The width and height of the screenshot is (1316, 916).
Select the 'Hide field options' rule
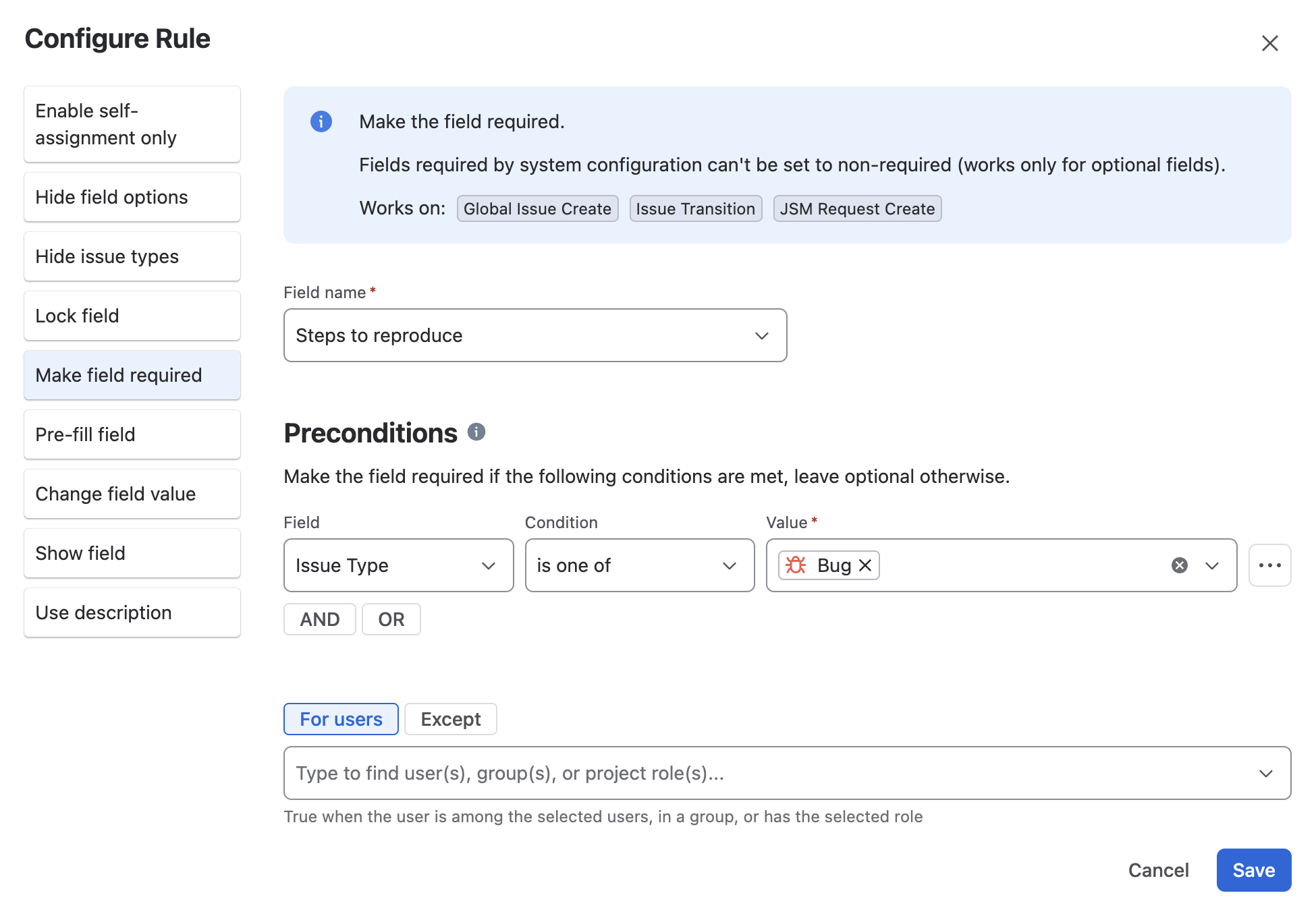pyautogui.click(x=132, y=197)
